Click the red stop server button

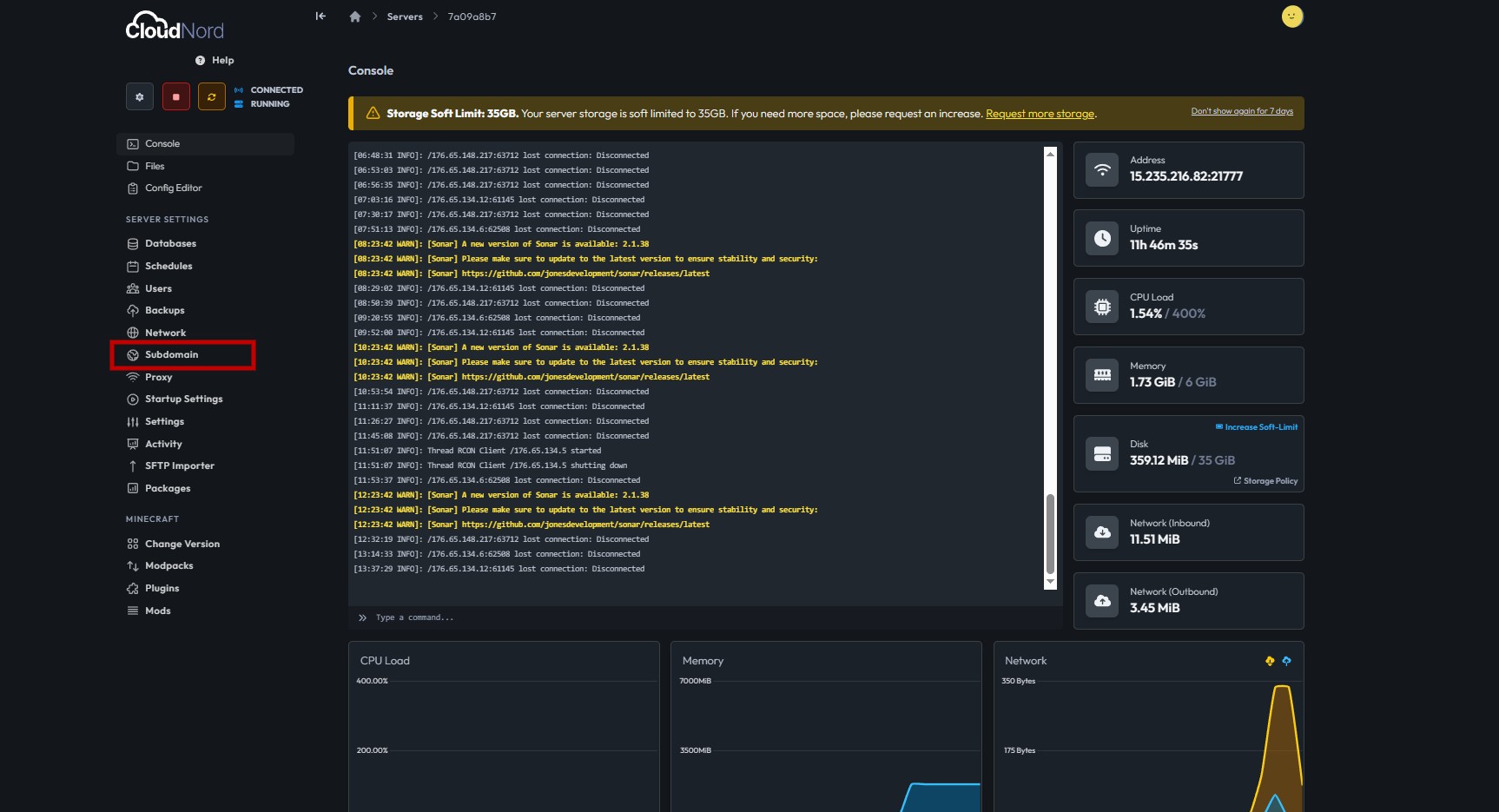coord(175,96)
